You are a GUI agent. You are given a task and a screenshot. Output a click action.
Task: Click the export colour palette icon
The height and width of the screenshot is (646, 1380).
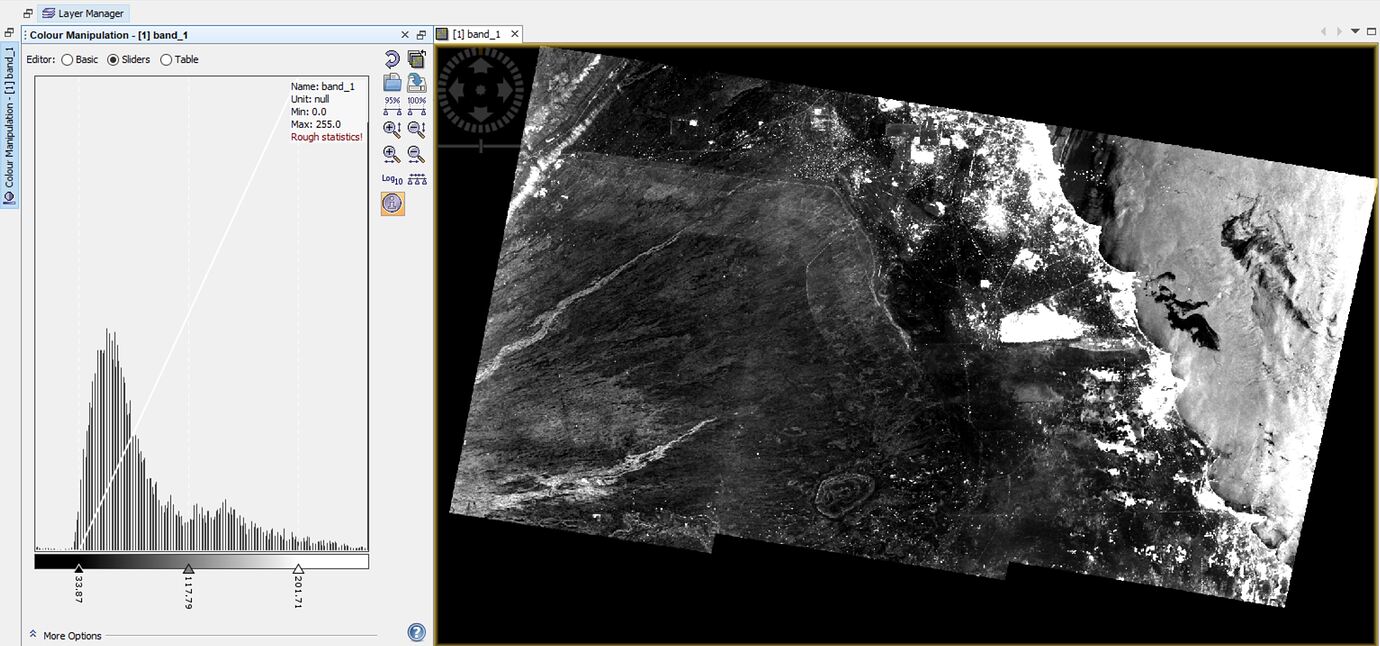(x=416, y=83)
